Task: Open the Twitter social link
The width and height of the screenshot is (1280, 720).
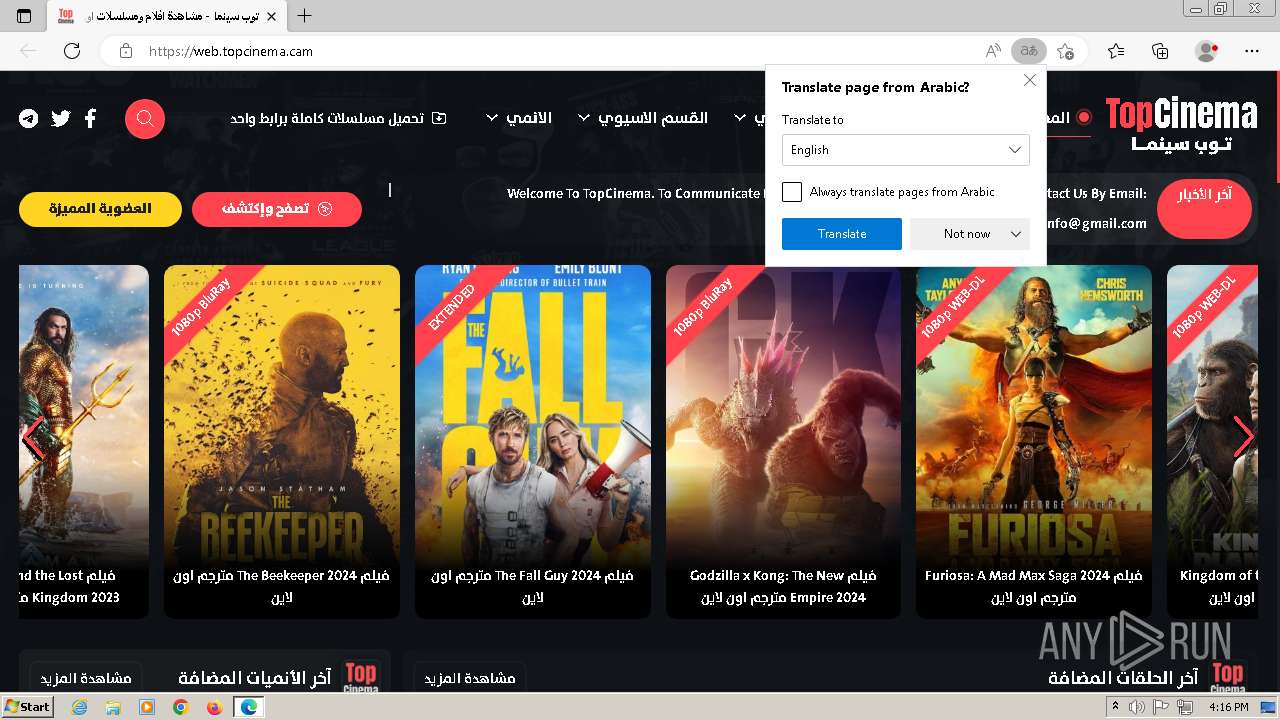Action: coord(61,119)
